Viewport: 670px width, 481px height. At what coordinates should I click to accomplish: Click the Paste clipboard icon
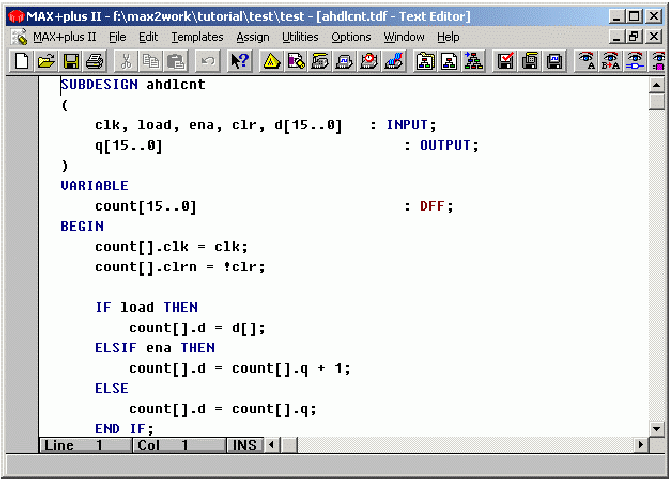pyautogui.click(x=175, y=62)
